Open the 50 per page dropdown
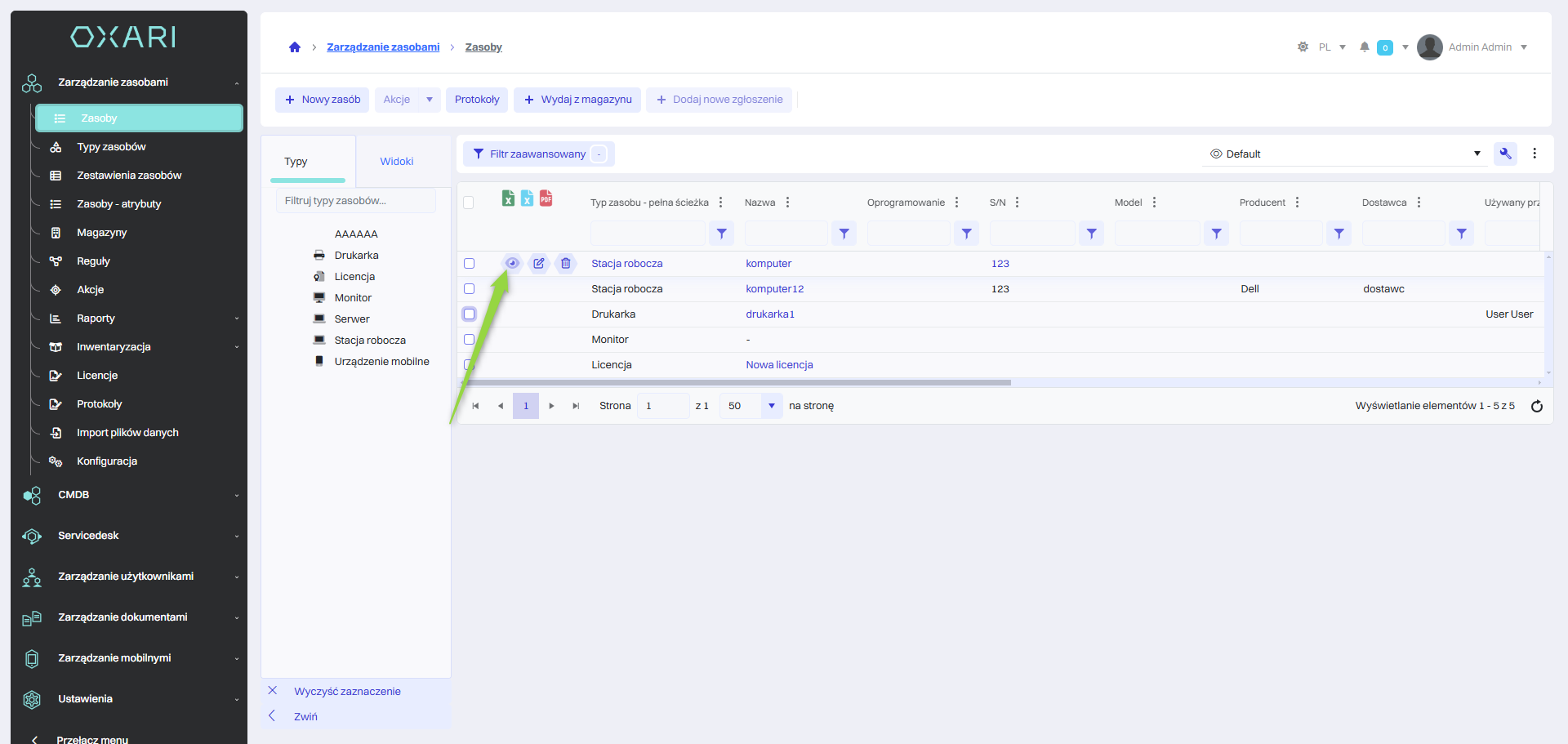The height and width of the screenshot is (744, 1568). [771, 406]
